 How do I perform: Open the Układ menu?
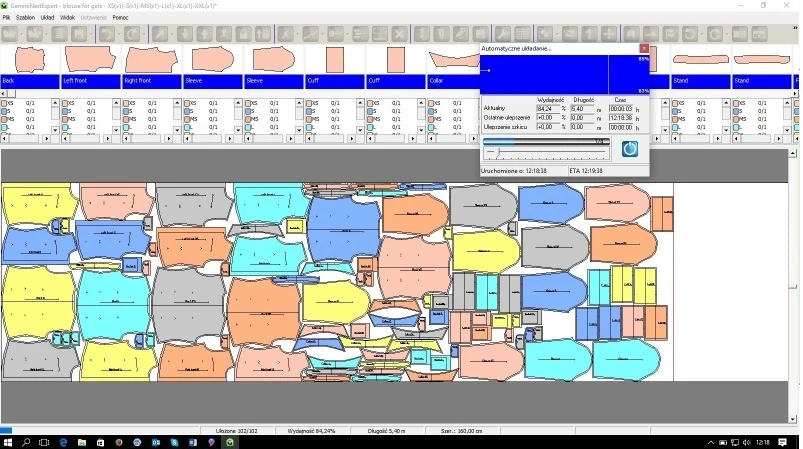46,18
